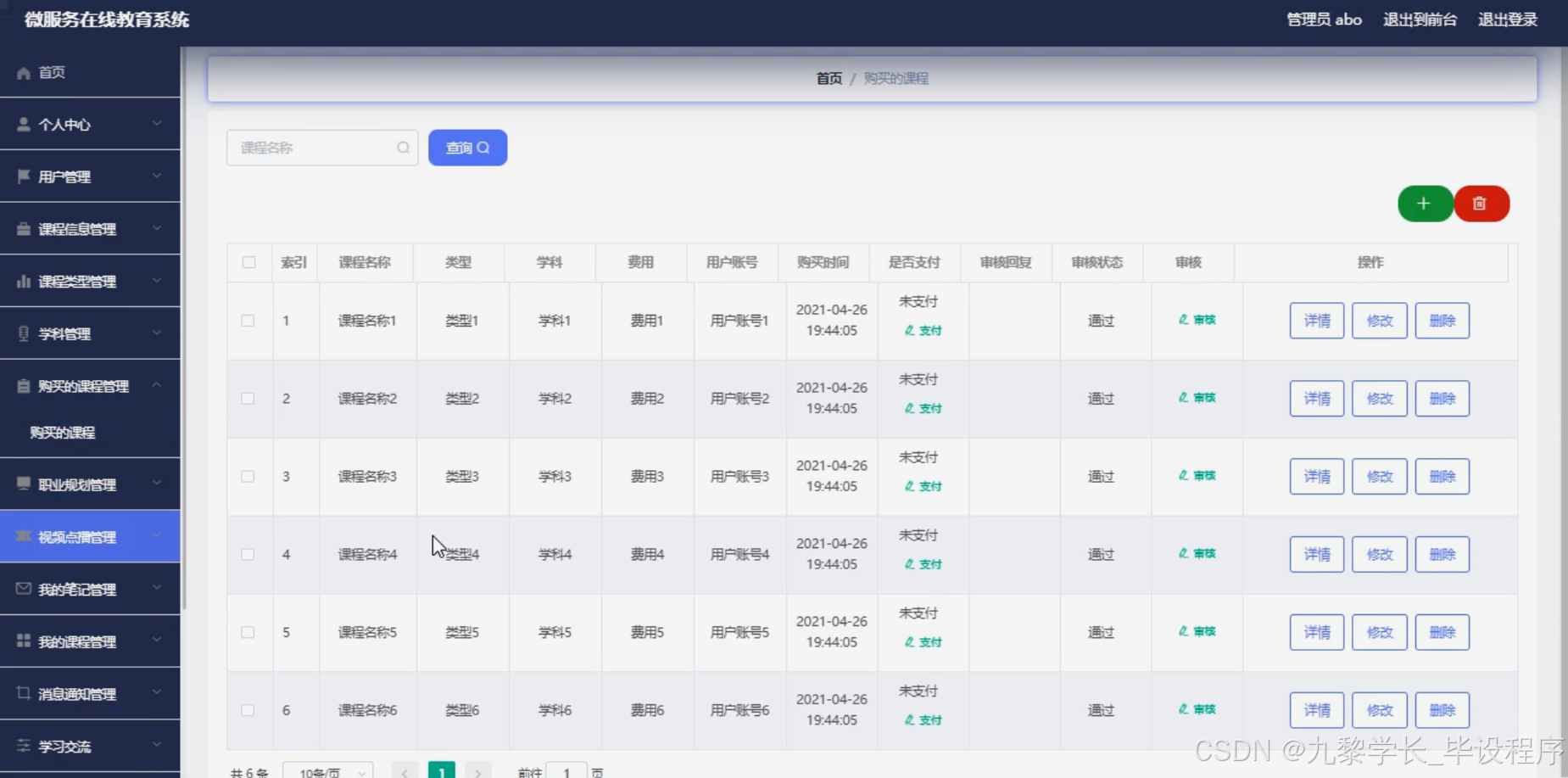Image resolution: width=1568 pixels, height=778 pixels.
Task: Select 消息通知管理 in the sidebar
Action: pyautogui.click(x=90, y=693)
